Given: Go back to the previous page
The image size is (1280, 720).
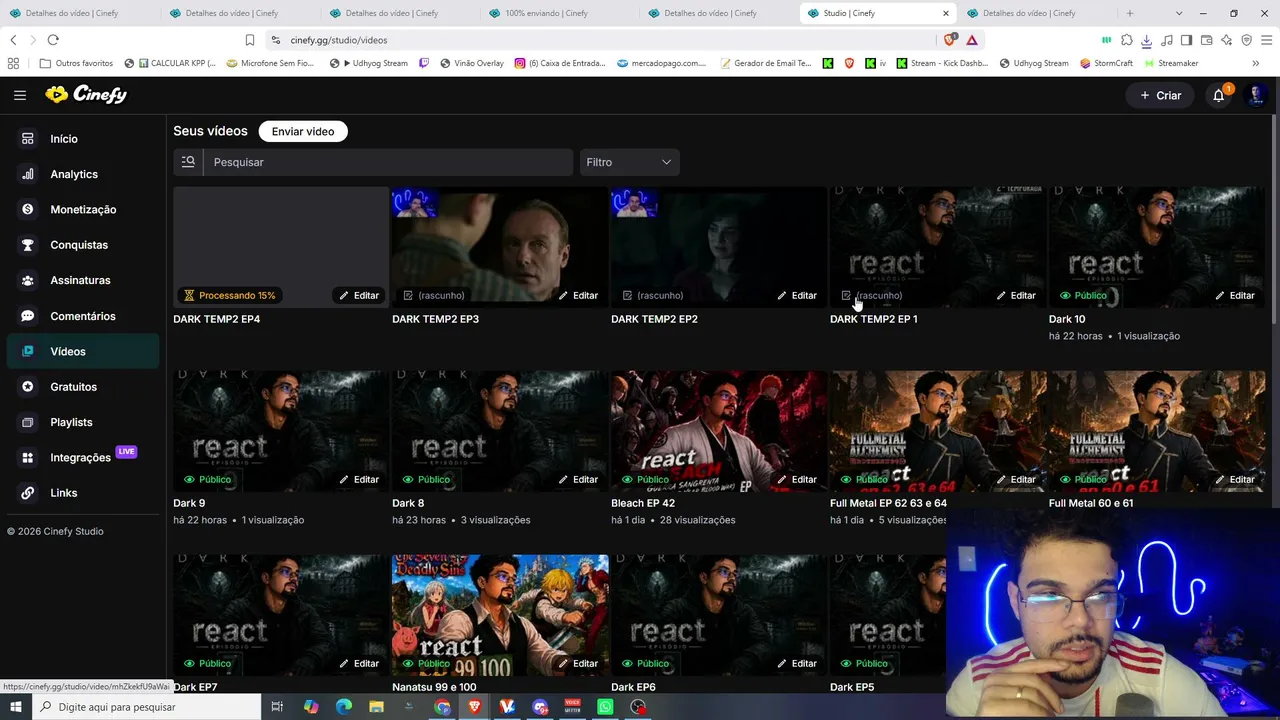Looking at the screenshot, I should coord(13,40).
